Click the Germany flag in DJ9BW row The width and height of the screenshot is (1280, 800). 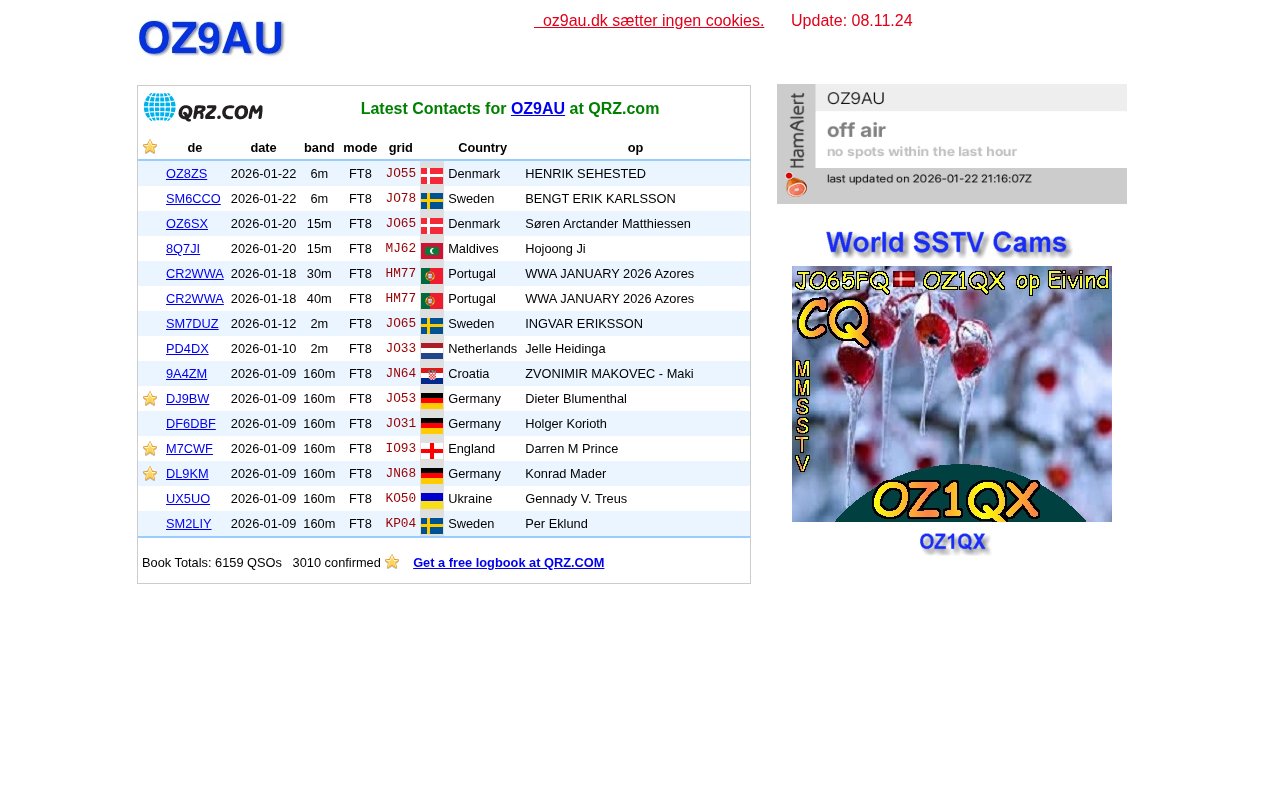tap(432, 400)
